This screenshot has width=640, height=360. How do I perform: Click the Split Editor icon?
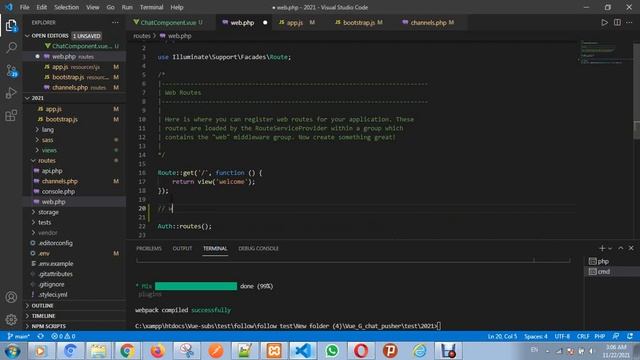coord(617,22)
